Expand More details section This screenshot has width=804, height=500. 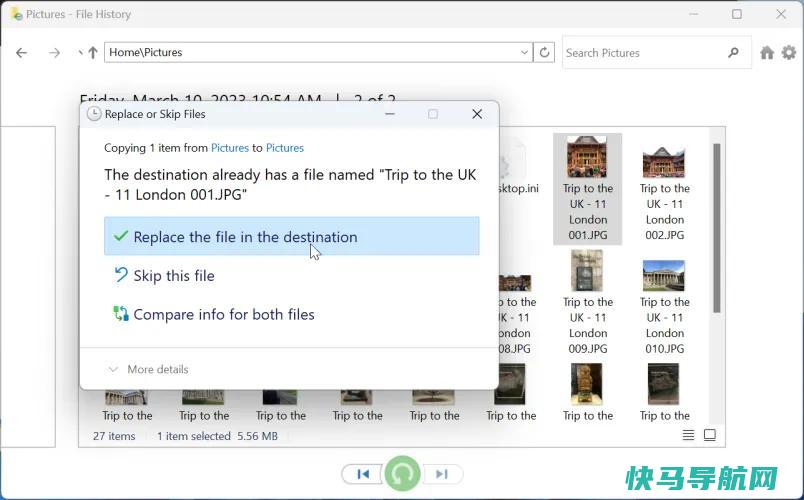coord(148,369)
